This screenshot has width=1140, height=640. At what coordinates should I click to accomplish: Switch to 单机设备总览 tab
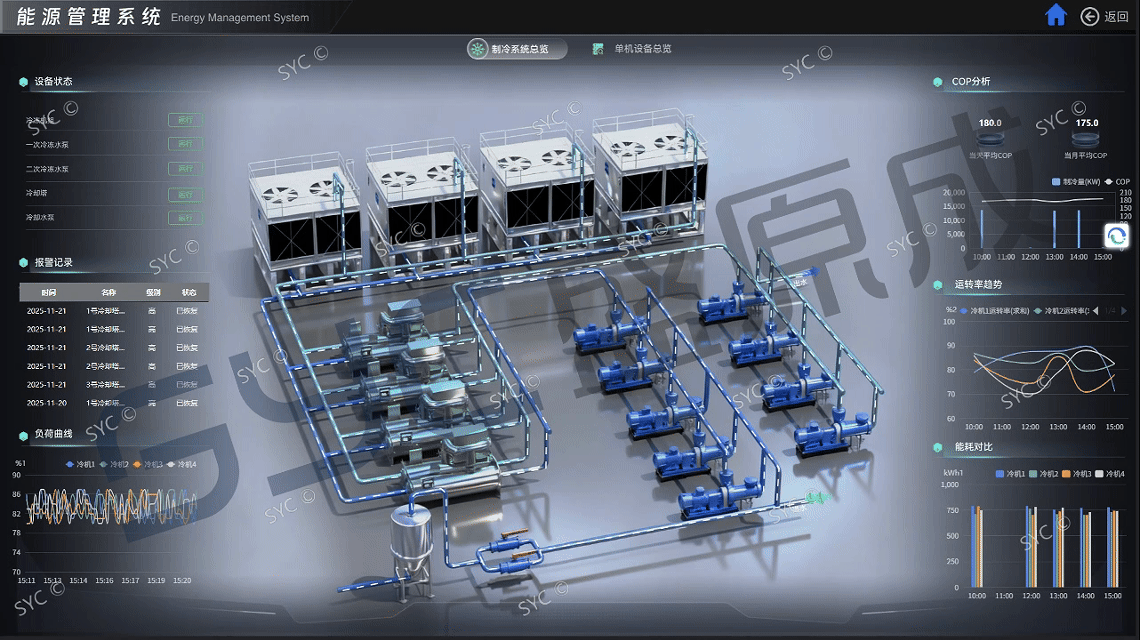click(642, 49)
